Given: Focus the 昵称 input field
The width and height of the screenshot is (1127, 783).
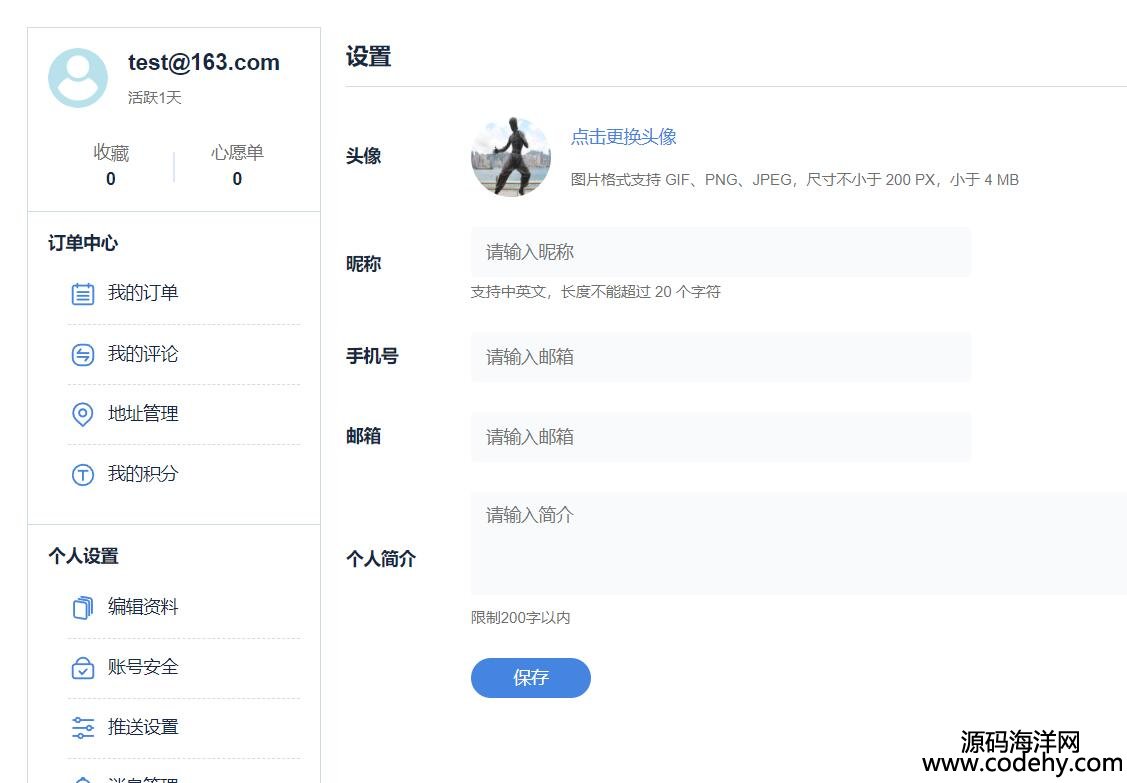Looking at the screenshot, I should (x=720, y=252).
